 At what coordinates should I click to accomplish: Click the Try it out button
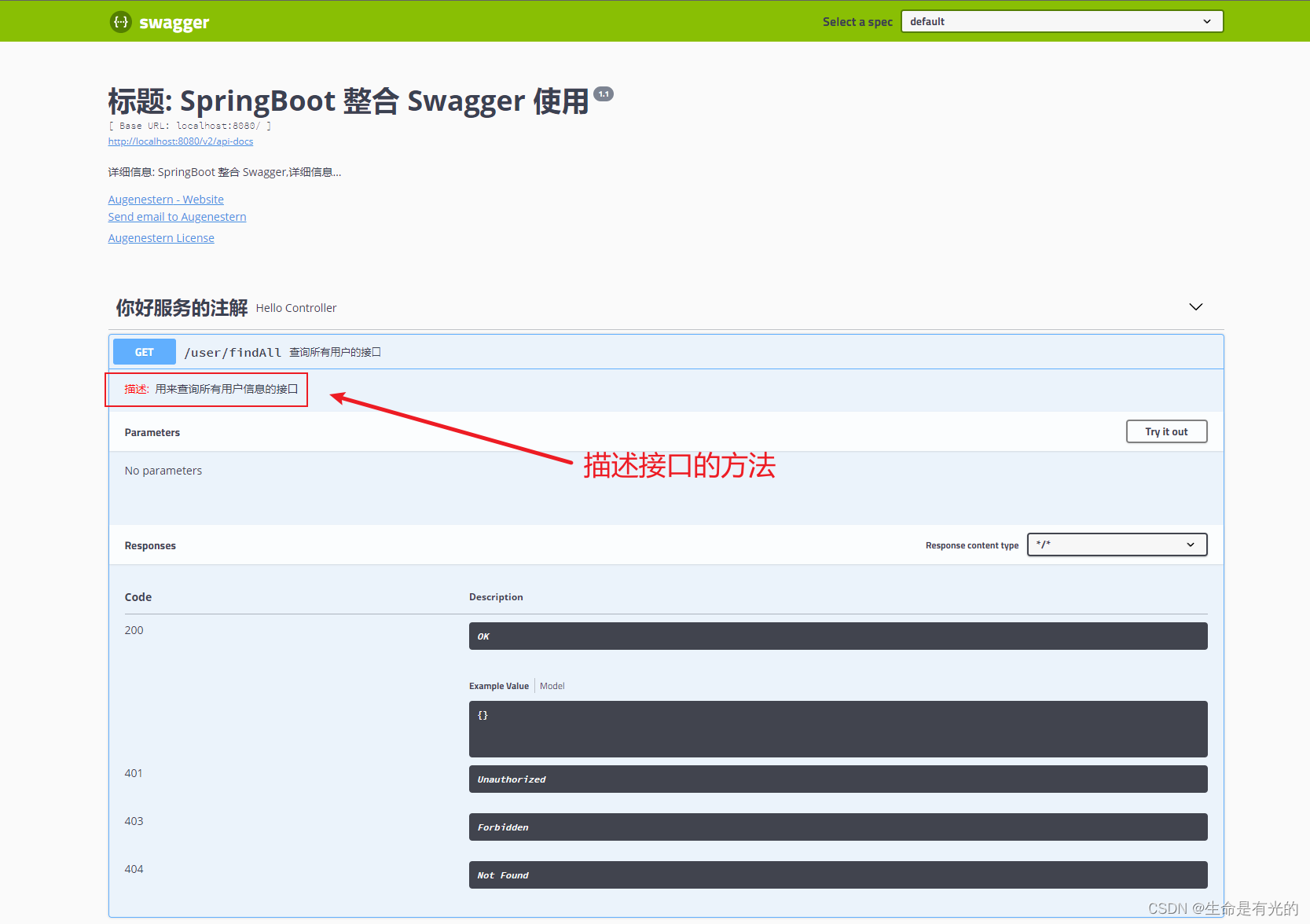point(1166,431)
